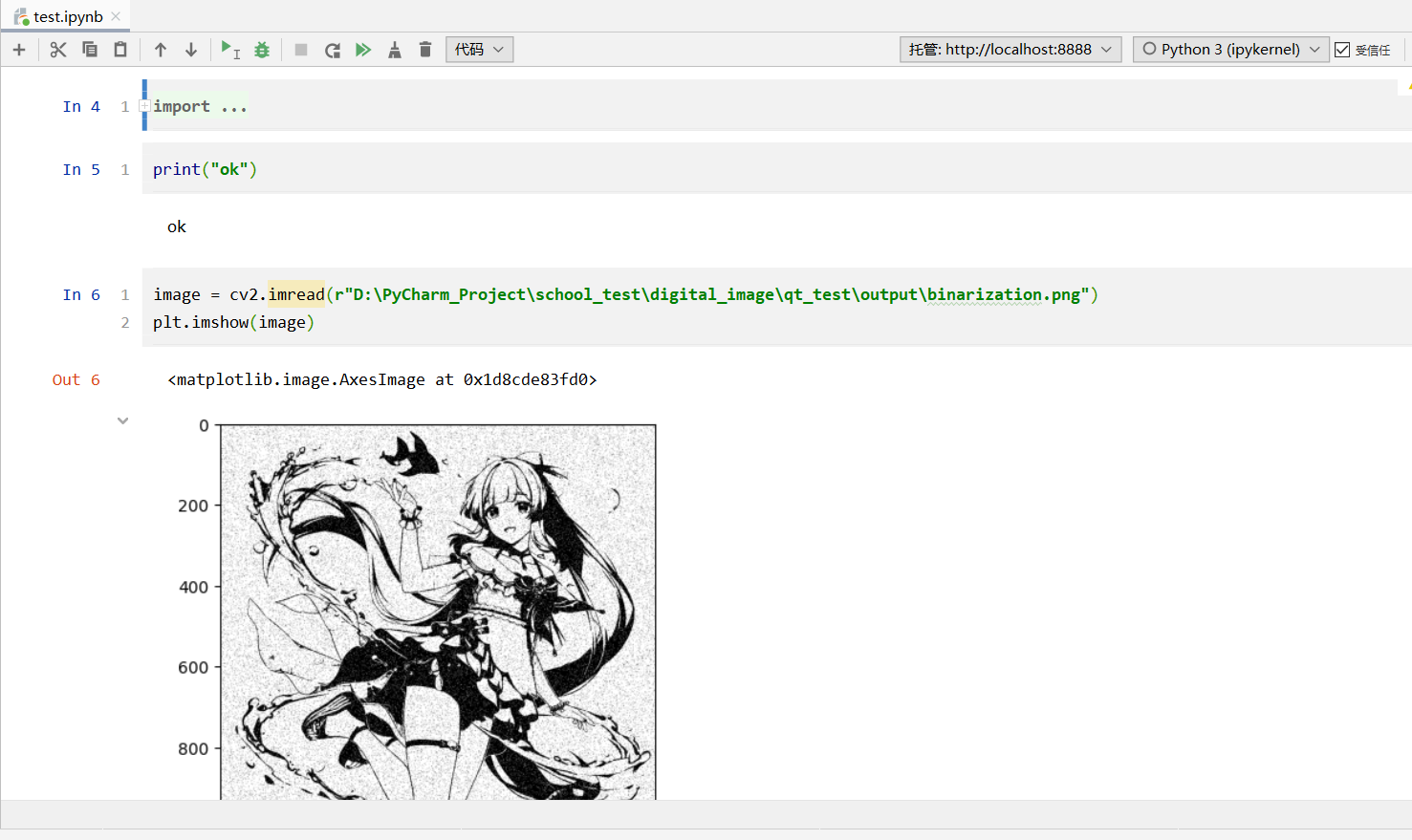This screenshot has height=840, width=1412.
Task: Click the print("ok") code line
Action: (x=205, y=169)
